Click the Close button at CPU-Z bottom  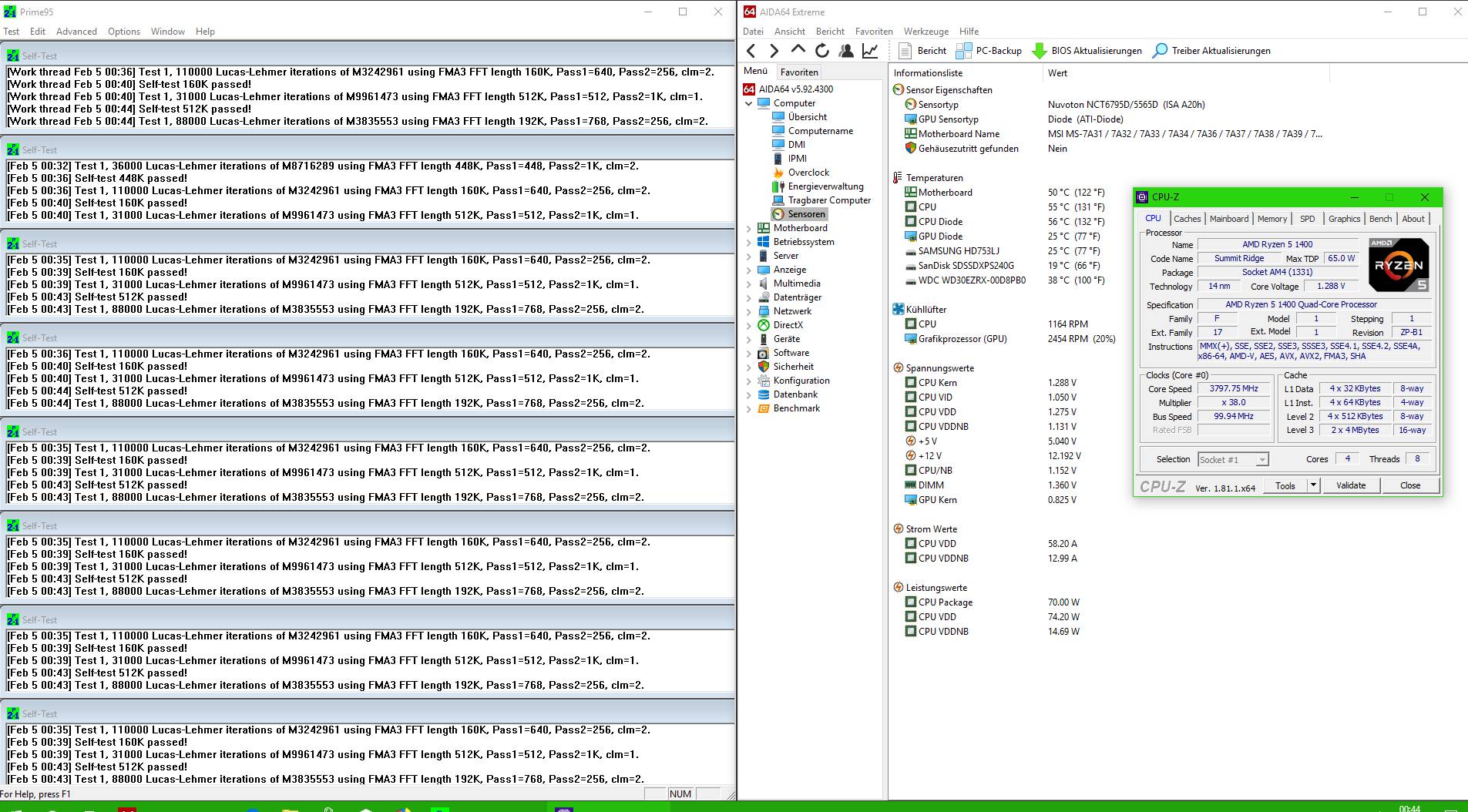1410,485
